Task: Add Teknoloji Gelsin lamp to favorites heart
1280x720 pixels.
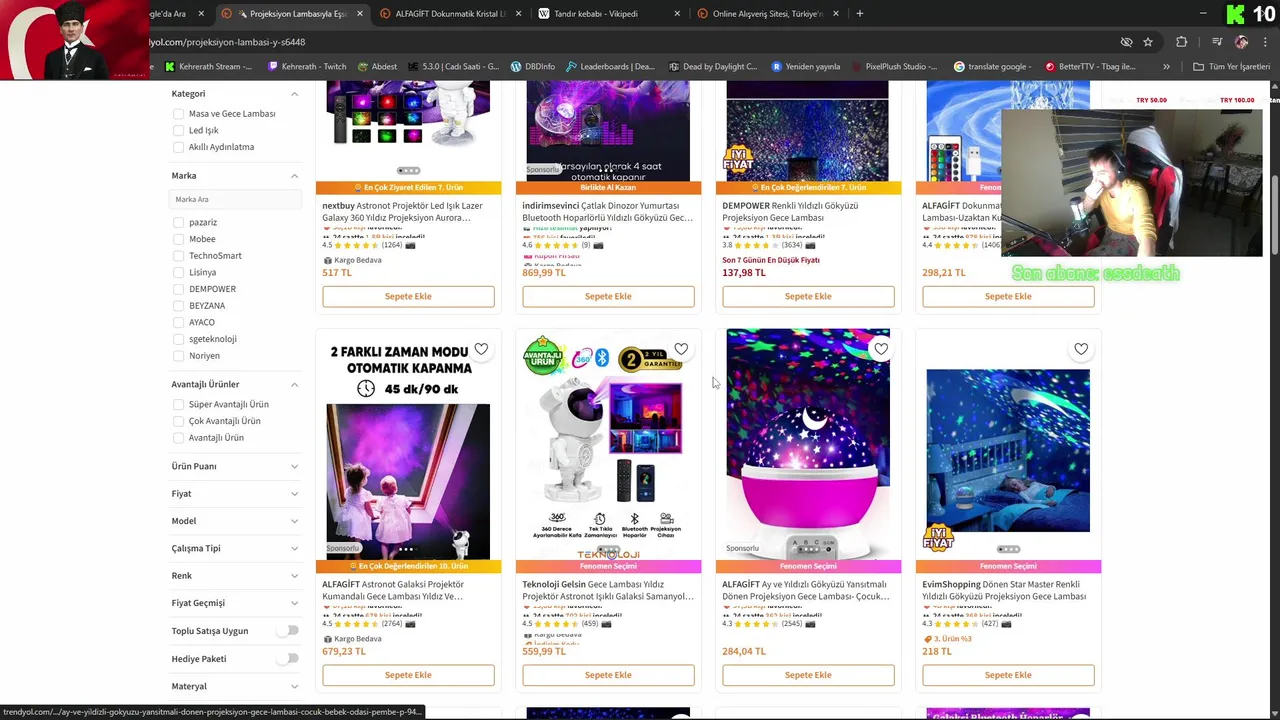Action: [681, 349]
